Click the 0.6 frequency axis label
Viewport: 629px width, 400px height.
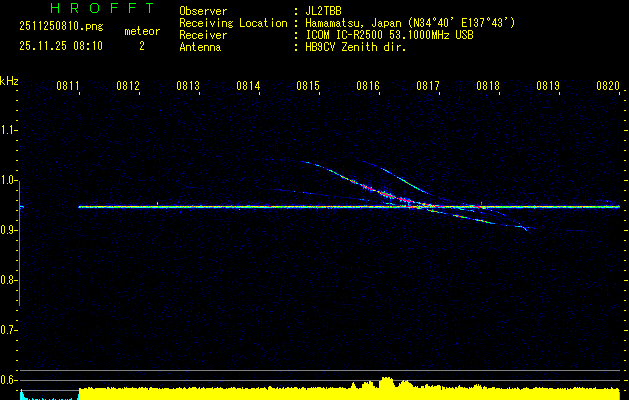click(10, 380)
